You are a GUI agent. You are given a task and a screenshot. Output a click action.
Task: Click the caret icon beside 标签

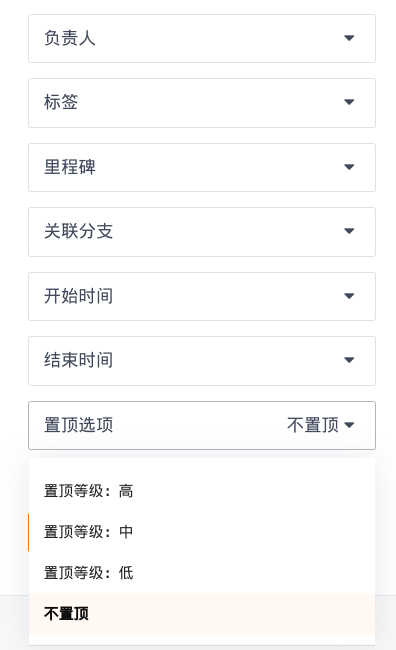[x=349, y=102]
